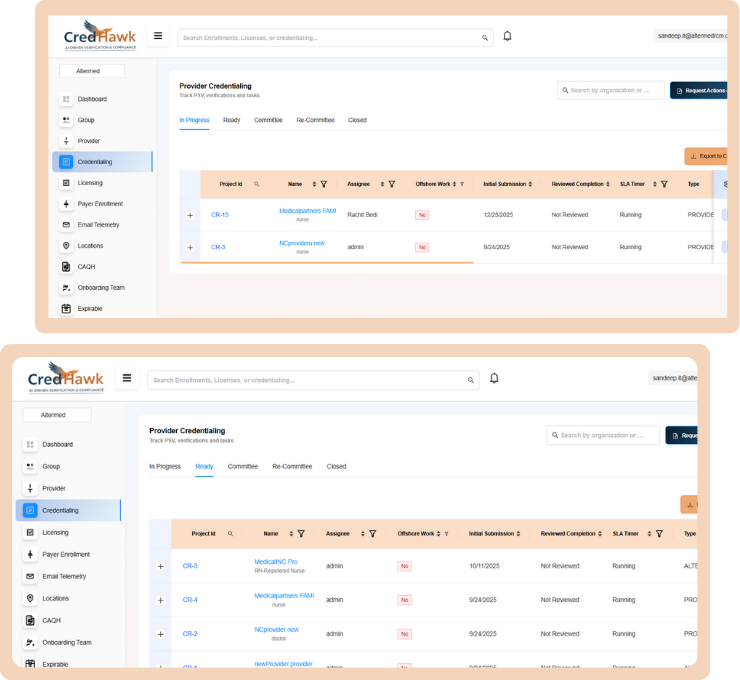Click Email Telemetry icon in lower sidebar
This screenshot has width=740, height=680.
(30, 576)
